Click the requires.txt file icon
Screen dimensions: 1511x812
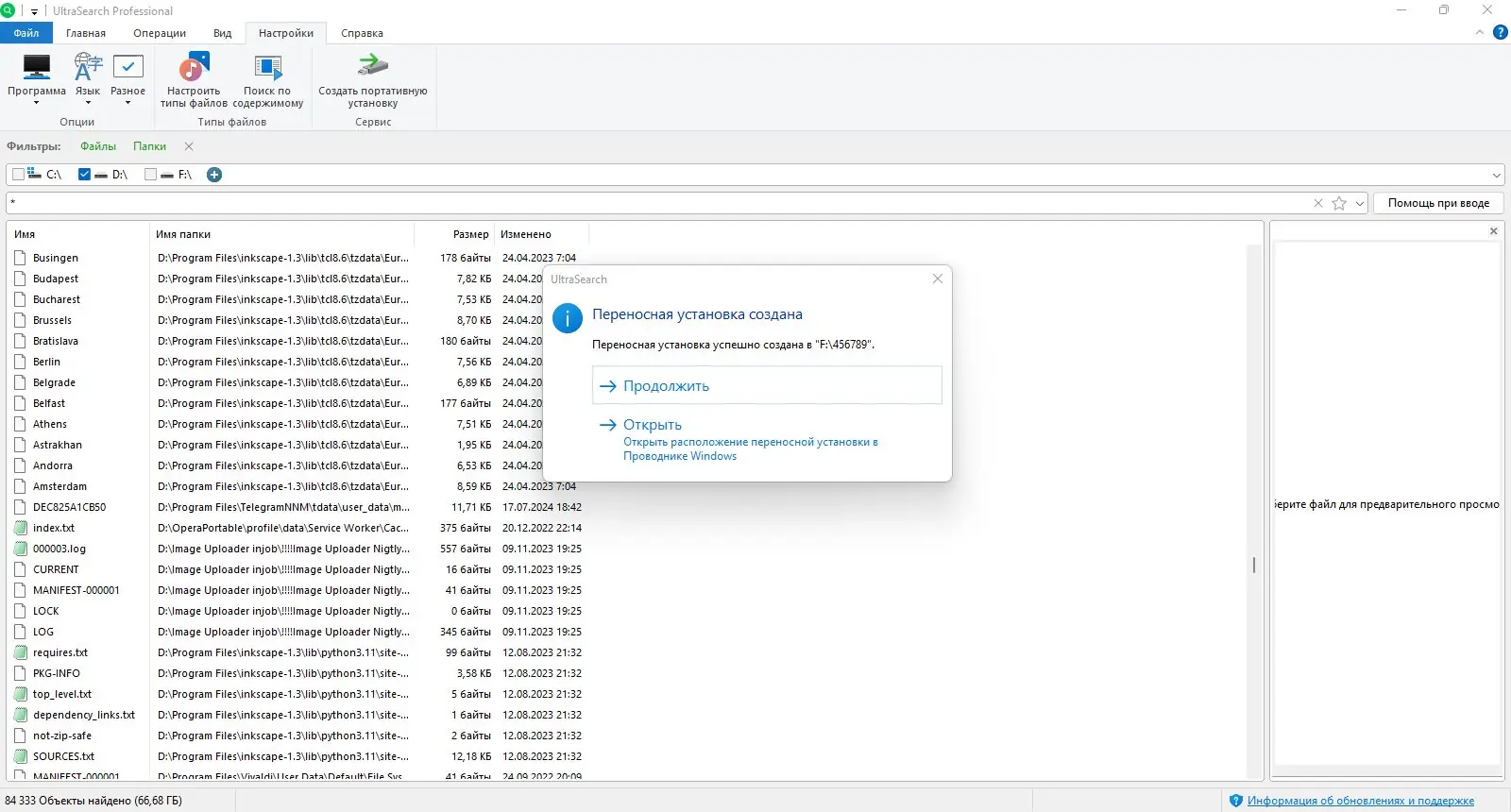(21, 652)
